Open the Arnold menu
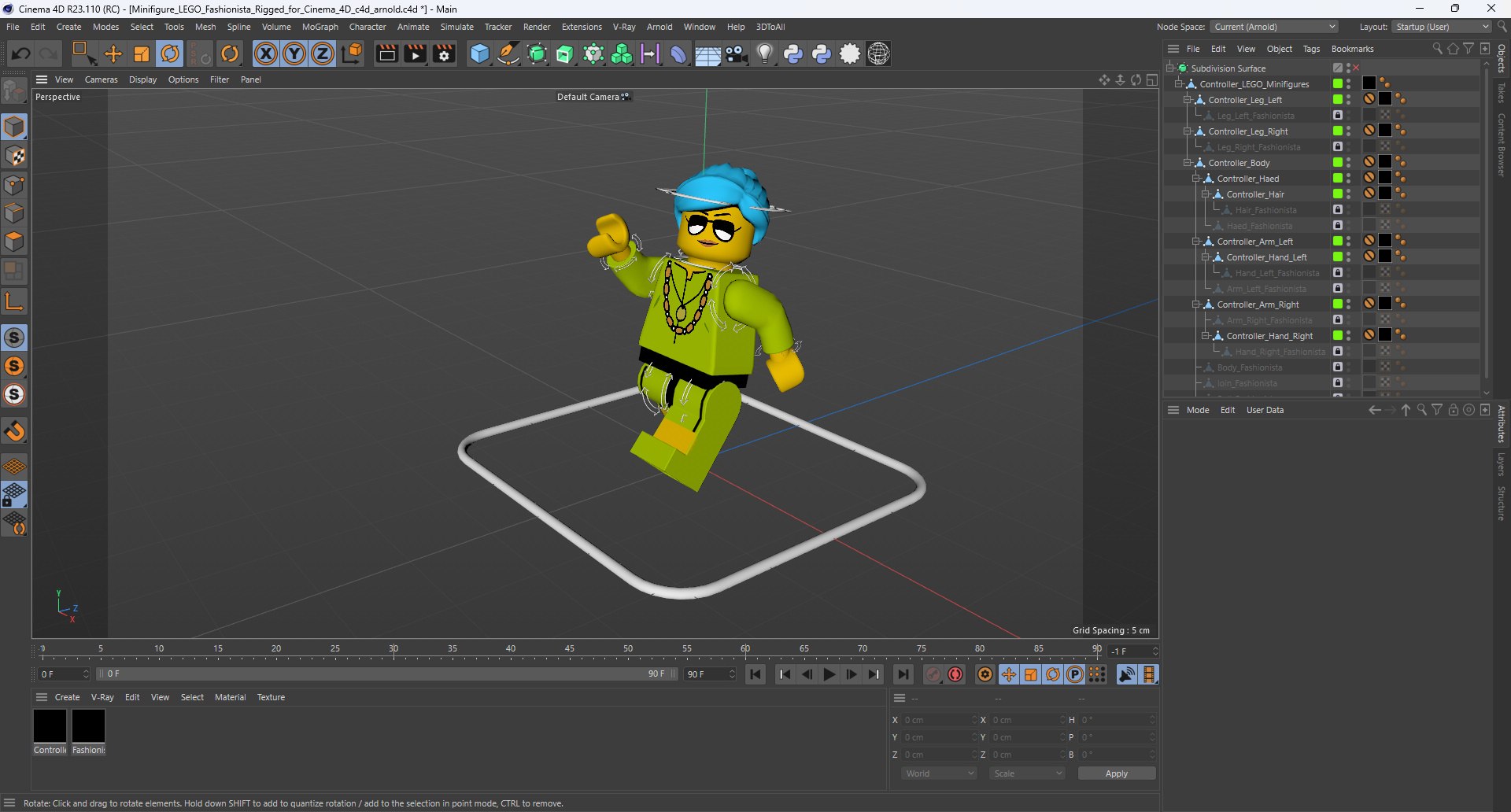 point(659,27)
